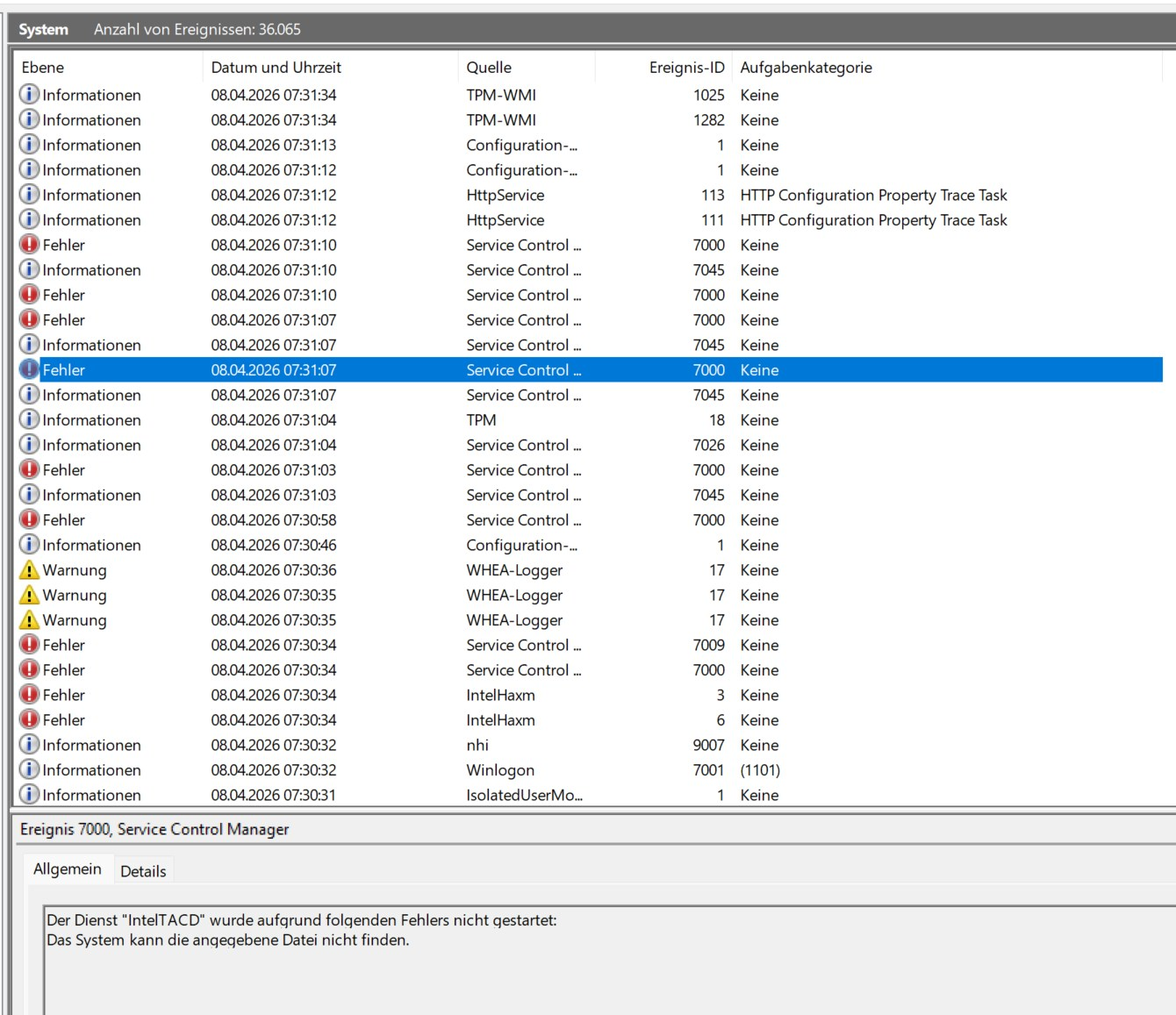Sort by the Quelle column header
Image resolution: width=1176 pixels, height=1015 pixels.
tap(527, 68)
